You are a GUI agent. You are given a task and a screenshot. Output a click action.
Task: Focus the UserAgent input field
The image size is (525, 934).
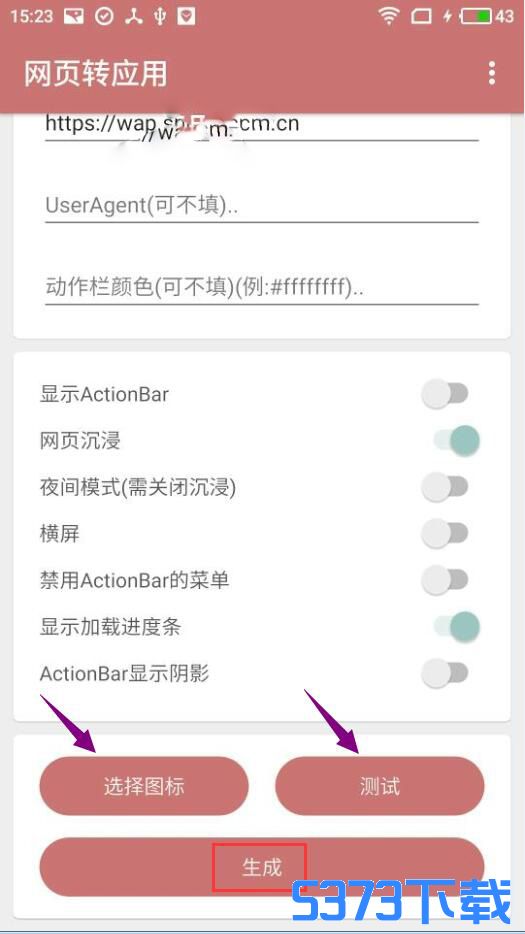pos(262,206)
